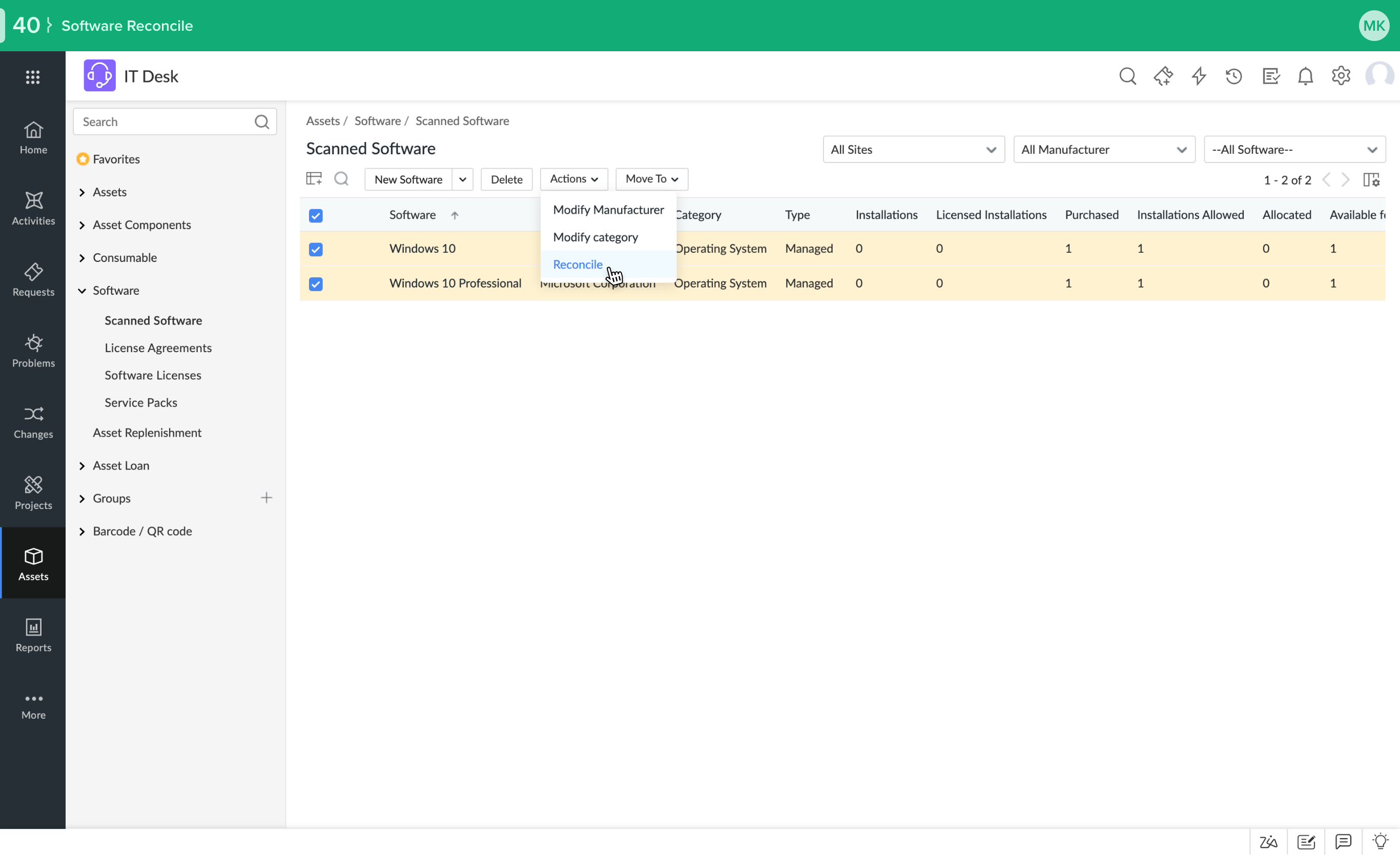Expand the Consumable tree node

coord(82,258)
